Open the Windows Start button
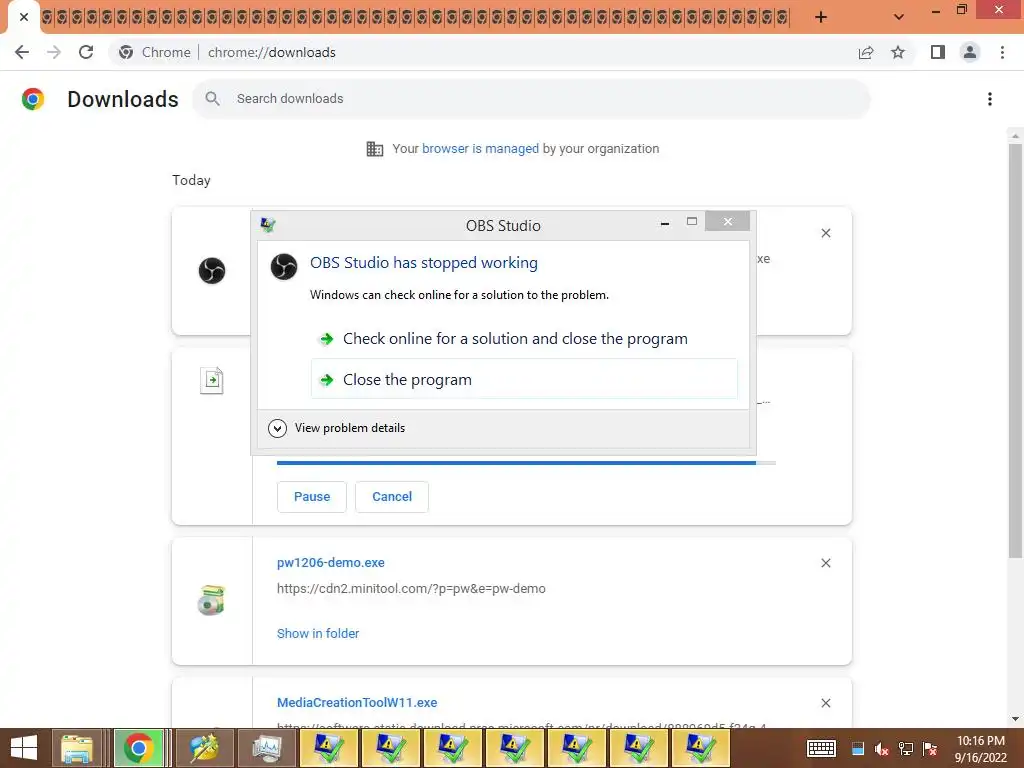The image size is (1024, 768). click(24, 748)
